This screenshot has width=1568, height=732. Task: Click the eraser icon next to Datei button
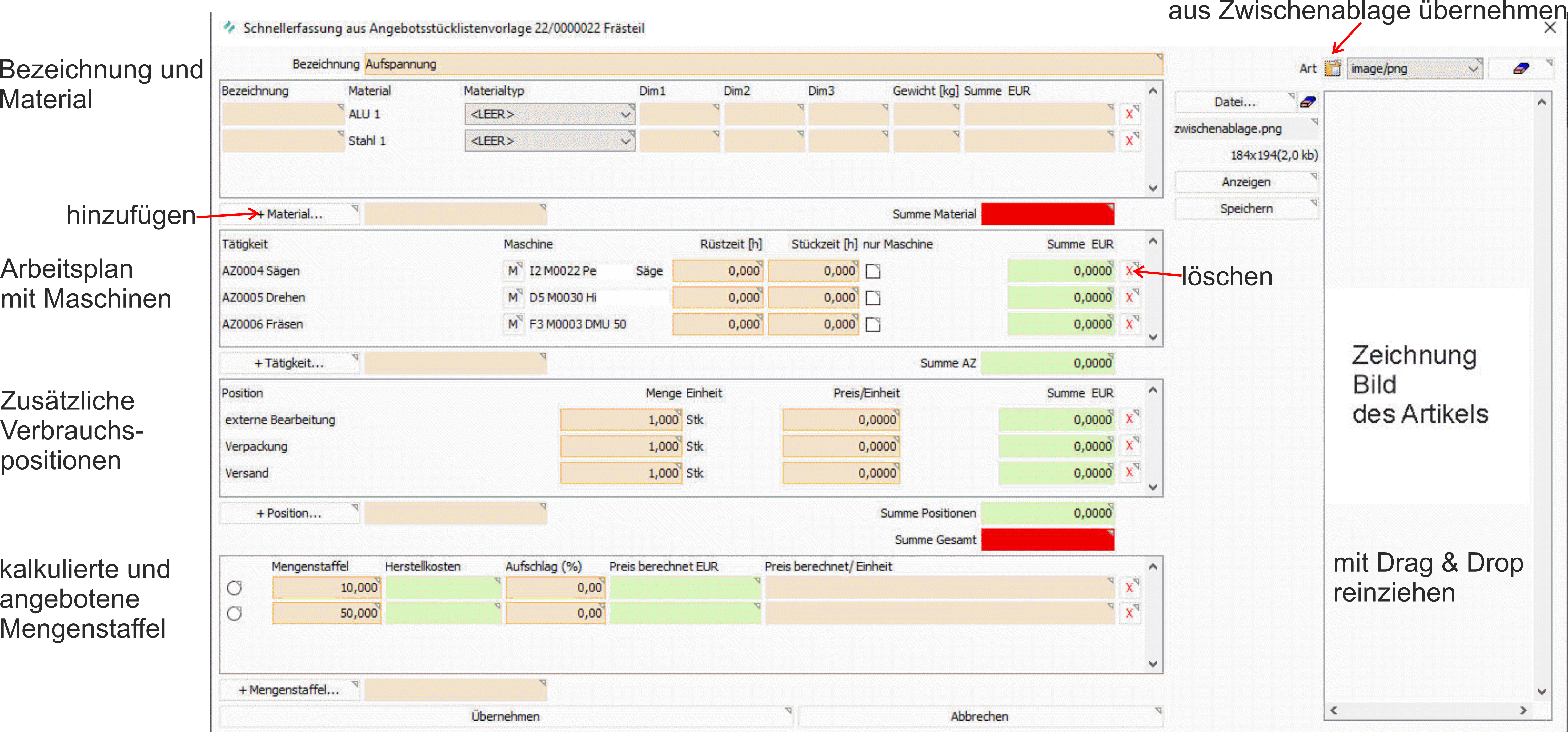point(1308,102)
